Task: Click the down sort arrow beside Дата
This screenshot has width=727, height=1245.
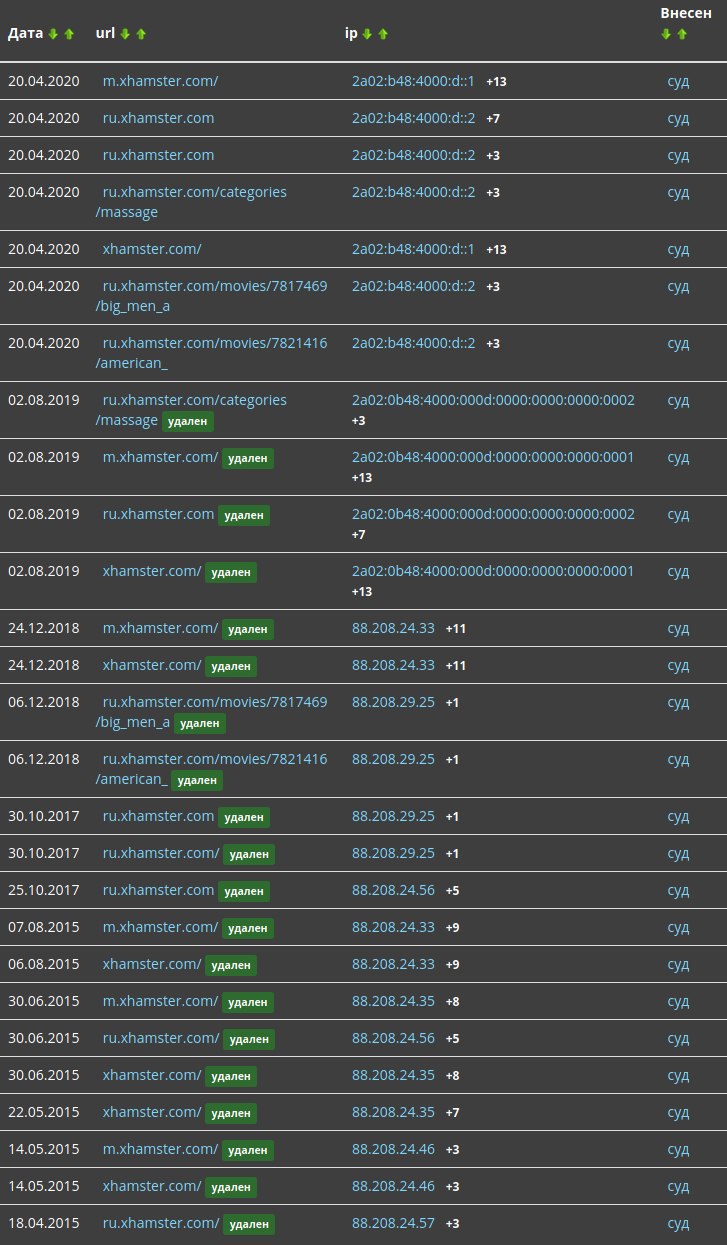Action: [x=54, y=34]
